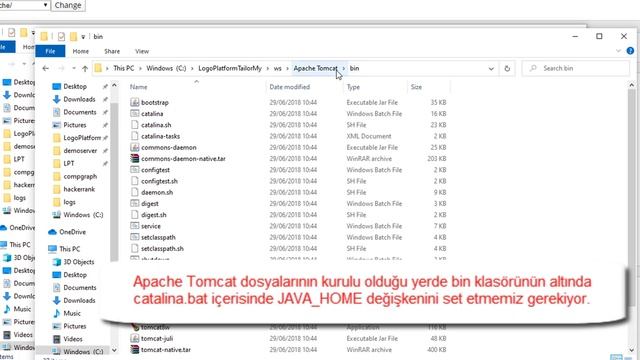
Task: Open the Help question mark icon
Action: (x=630, y=51)
